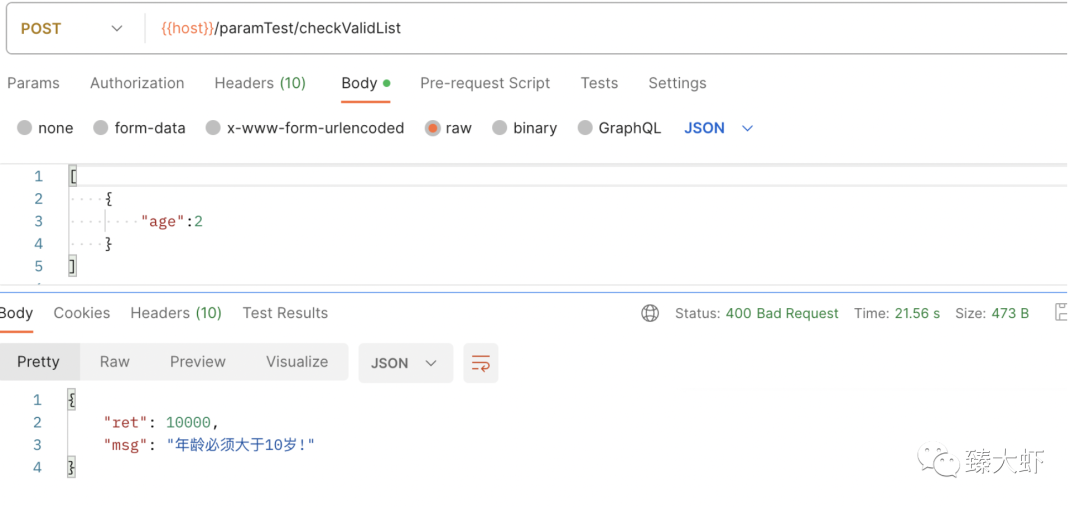Switch to the Headers (10) request tab

pos(260,83)
